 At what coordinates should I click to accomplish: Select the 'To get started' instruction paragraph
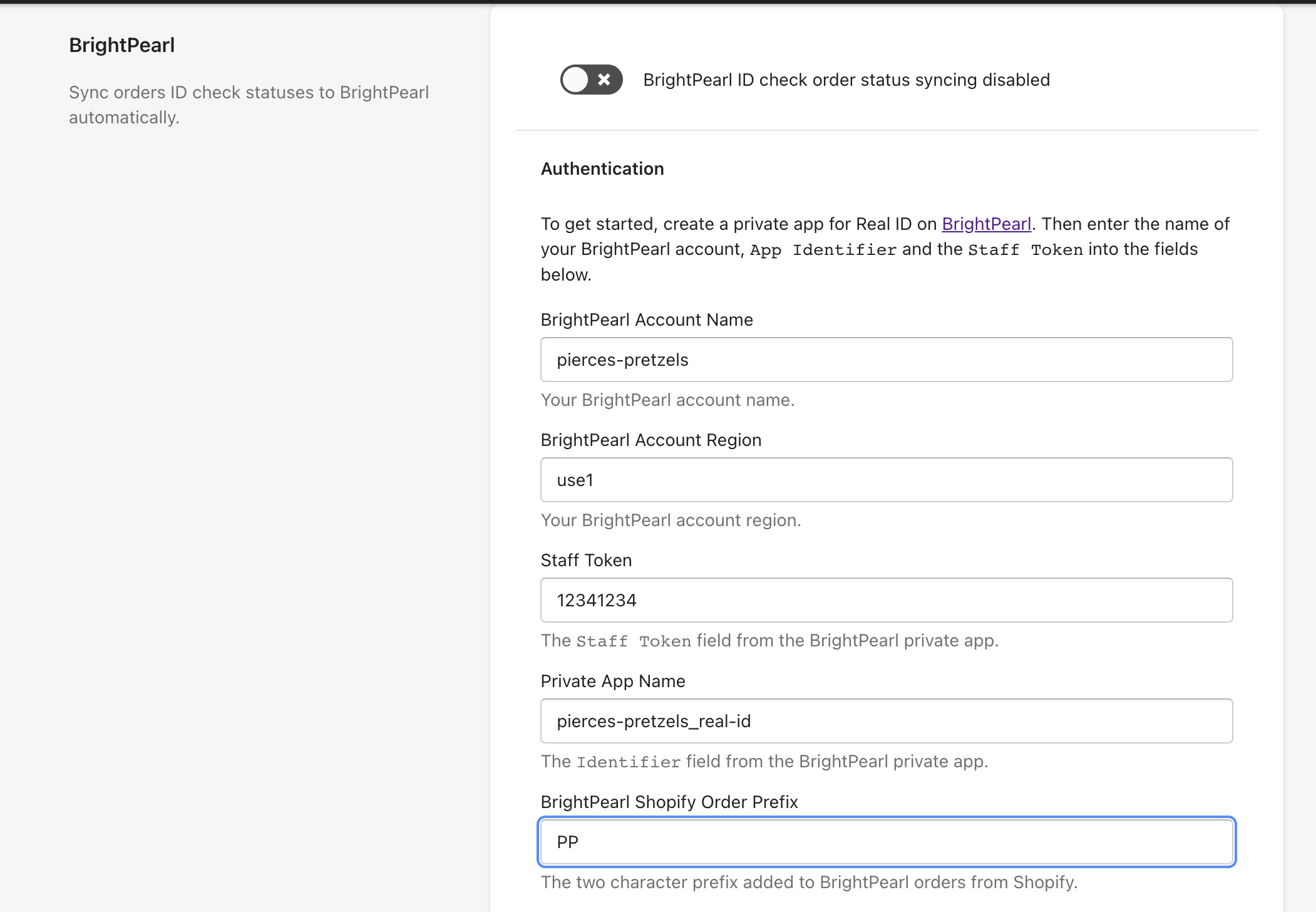(885, 249)
